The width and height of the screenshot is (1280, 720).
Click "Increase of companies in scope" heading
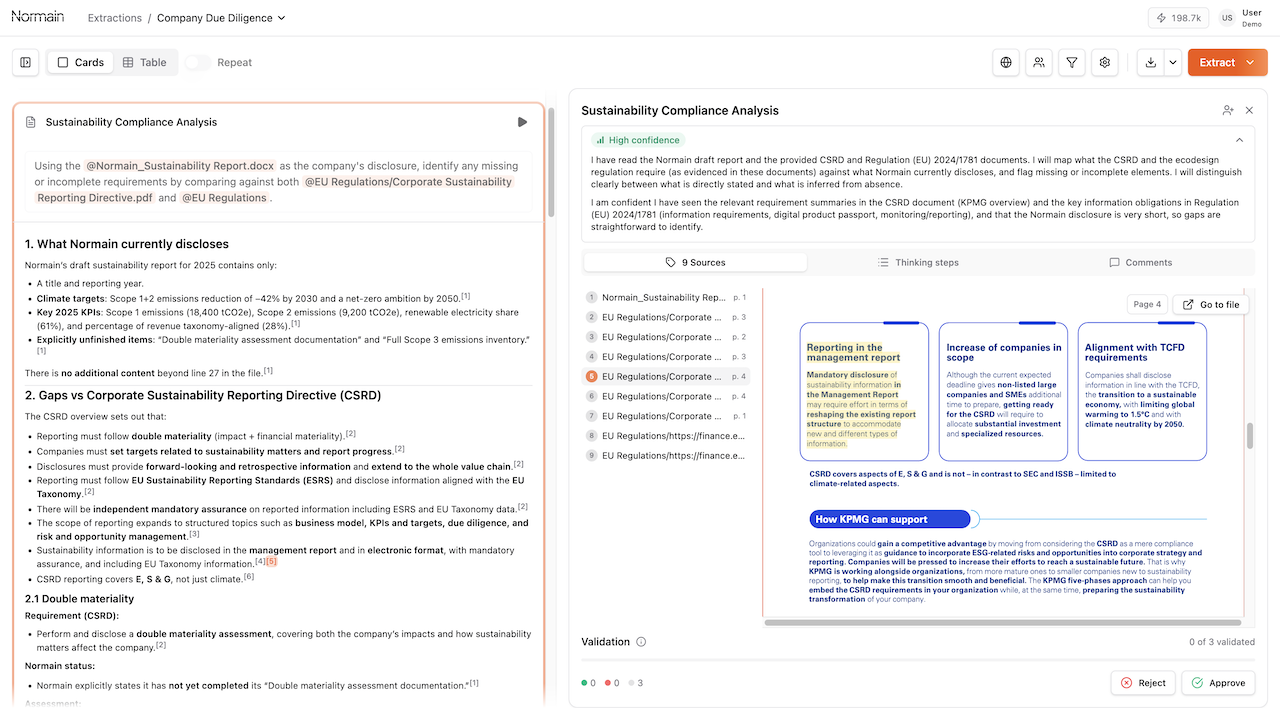[x=1004, y=352]
